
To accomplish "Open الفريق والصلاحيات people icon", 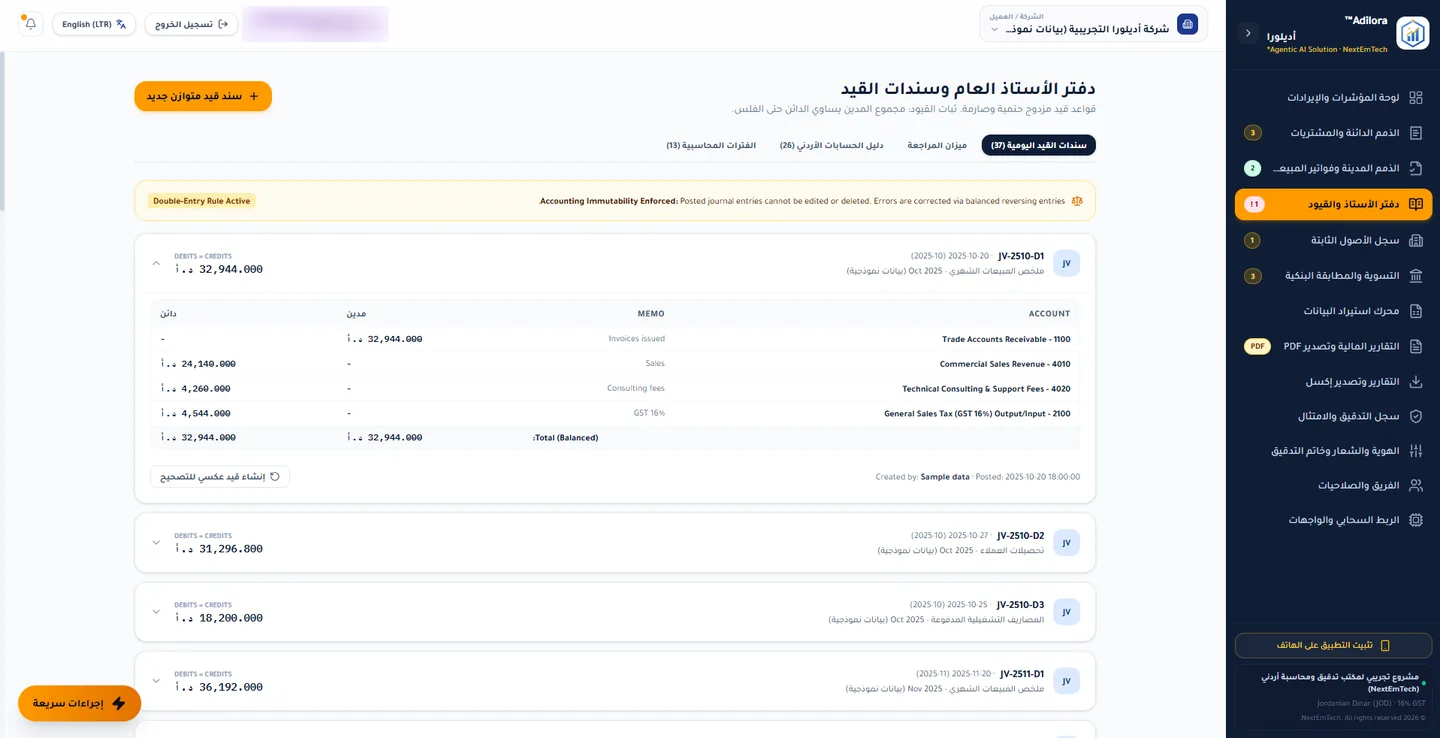I will pyautogui.click(x=1415, y=485).
